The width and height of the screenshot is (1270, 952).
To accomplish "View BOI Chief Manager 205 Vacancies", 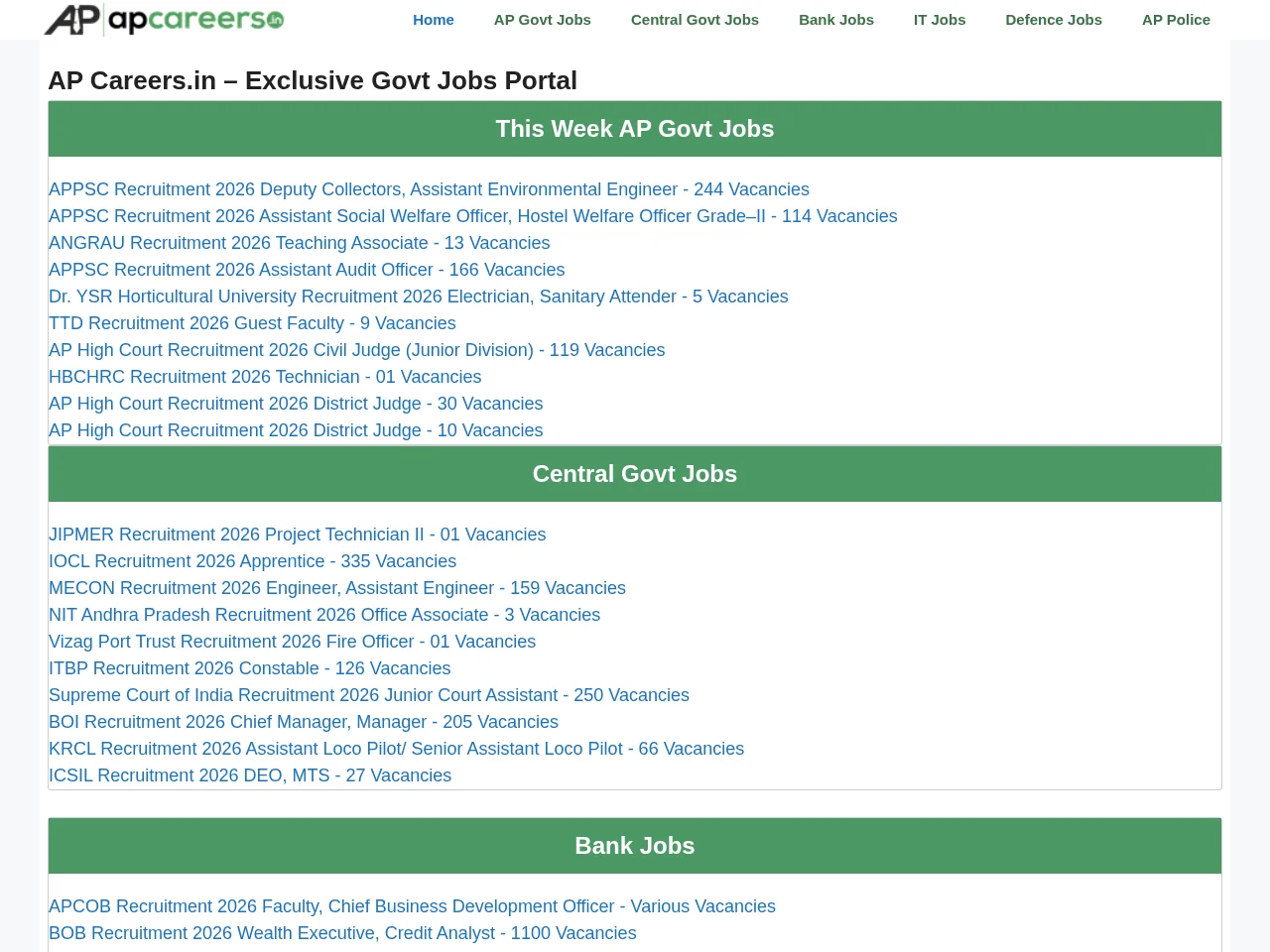I will [304, 722].
